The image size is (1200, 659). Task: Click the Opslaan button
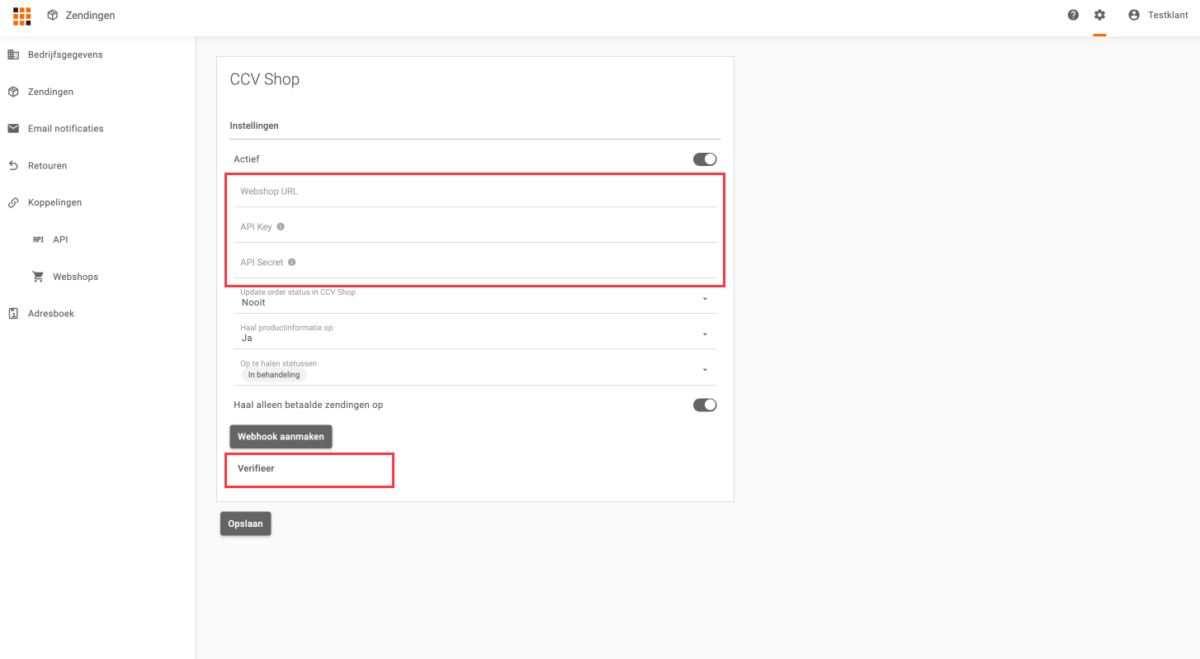[245, 524]
